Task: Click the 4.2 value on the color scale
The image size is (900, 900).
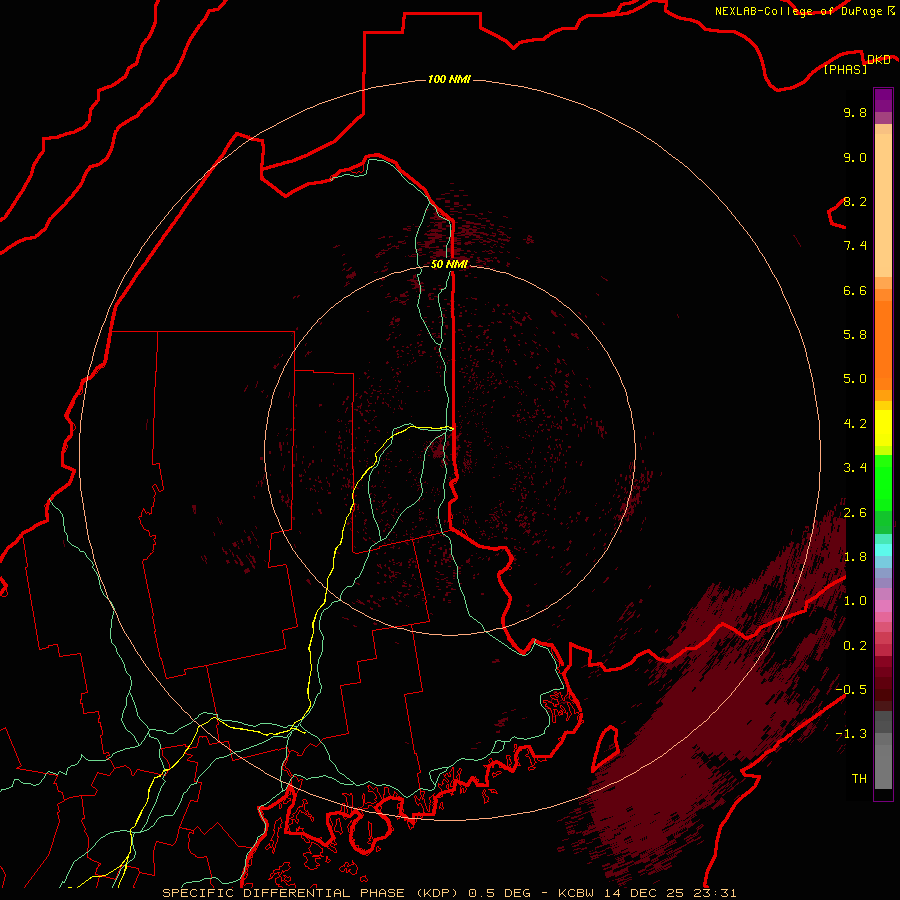Action: click(x=855, y=424)
